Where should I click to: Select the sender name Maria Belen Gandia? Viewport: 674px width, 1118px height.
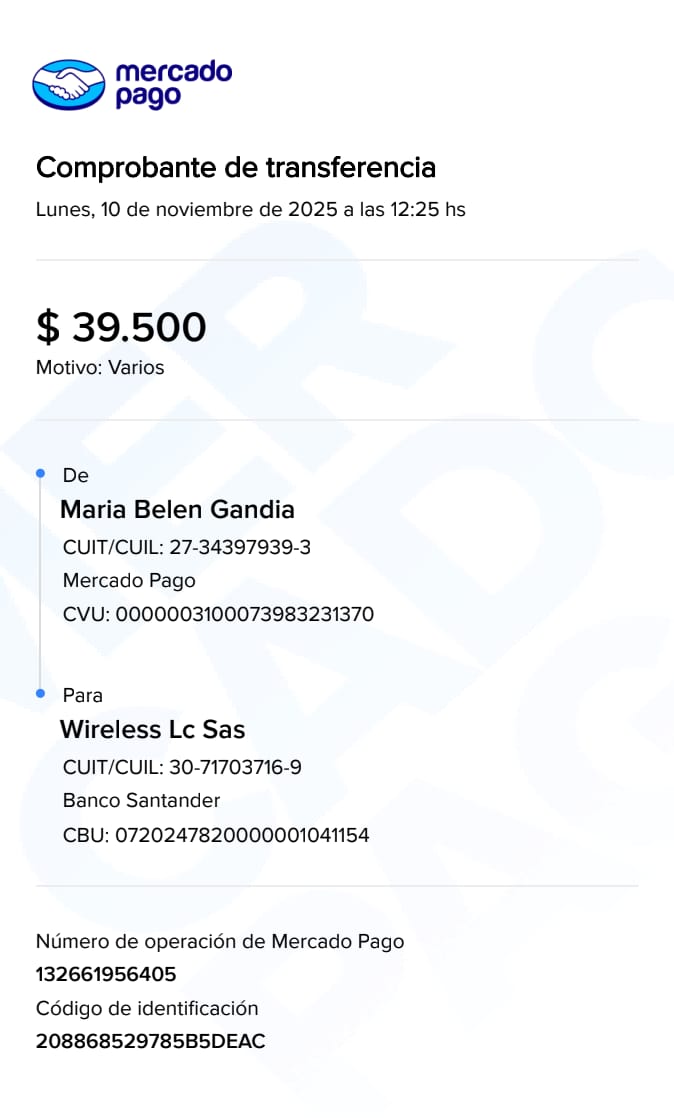pos(177,510)
